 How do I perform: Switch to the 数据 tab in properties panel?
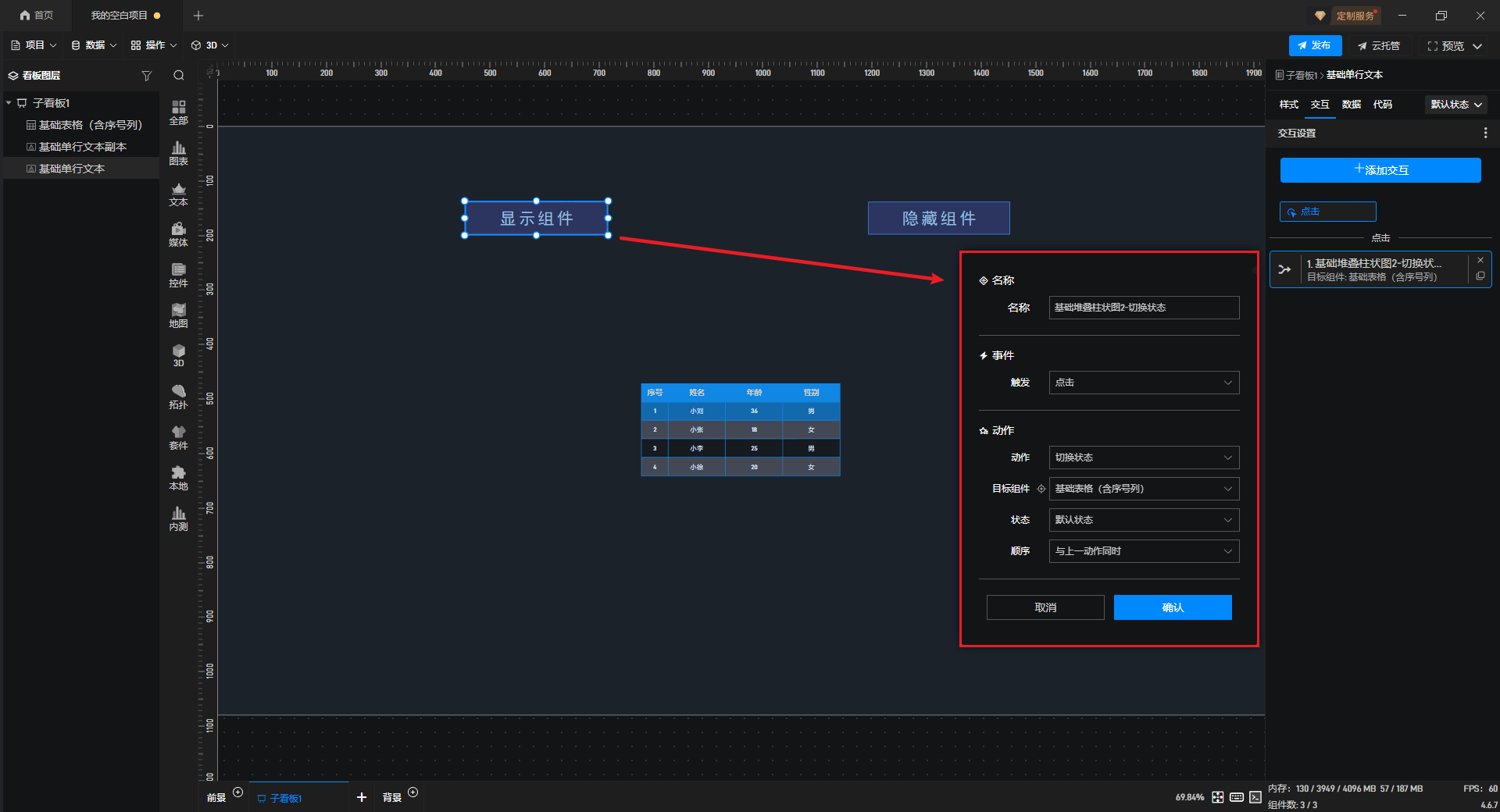(1351, 105)
